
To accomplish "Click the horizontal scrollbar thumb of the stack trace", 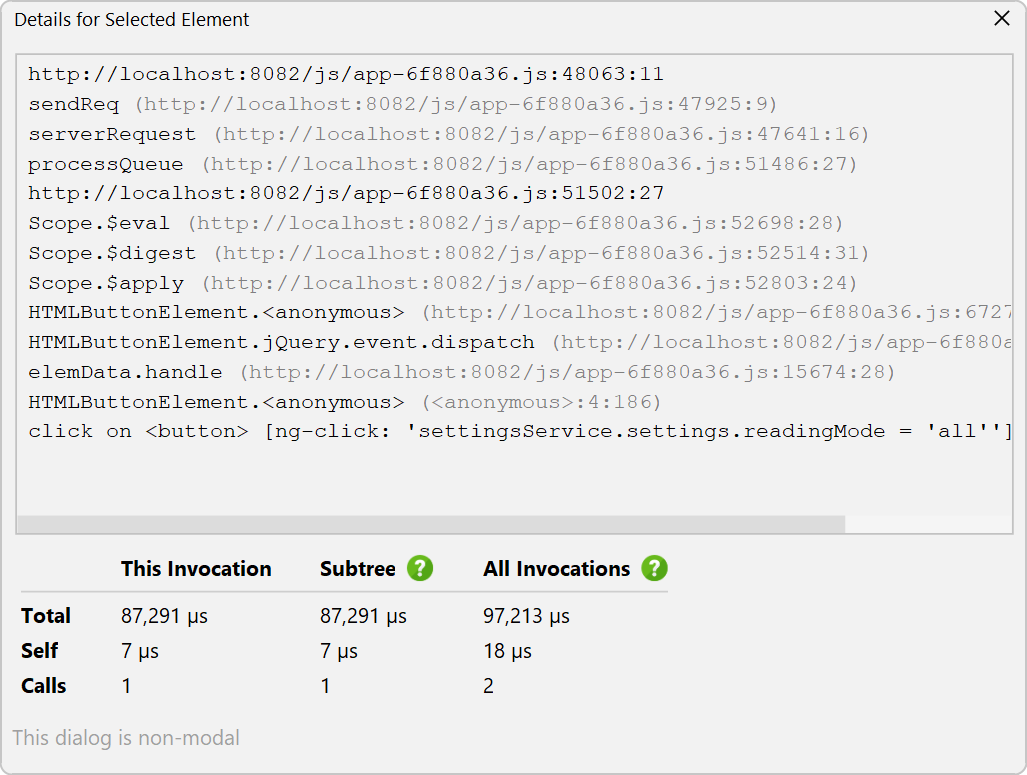I will 430,524.
